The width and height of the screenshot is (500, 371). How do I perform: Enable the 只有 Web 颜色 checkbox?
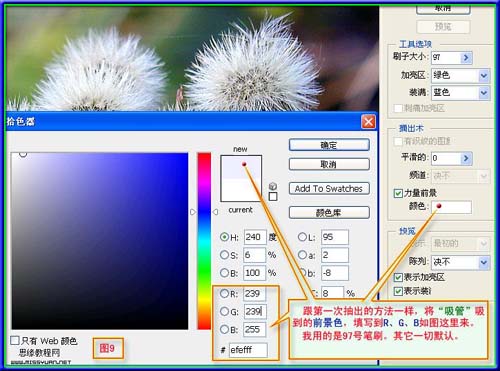[15, 340]
